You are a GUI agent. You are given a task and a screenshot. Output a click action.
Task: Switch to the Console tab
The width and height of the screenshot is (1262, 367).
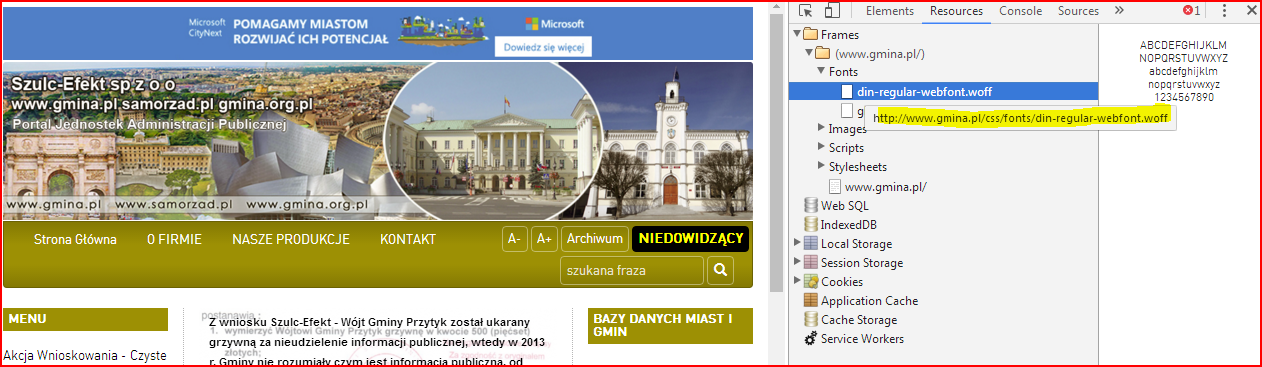pos(1020,11)
